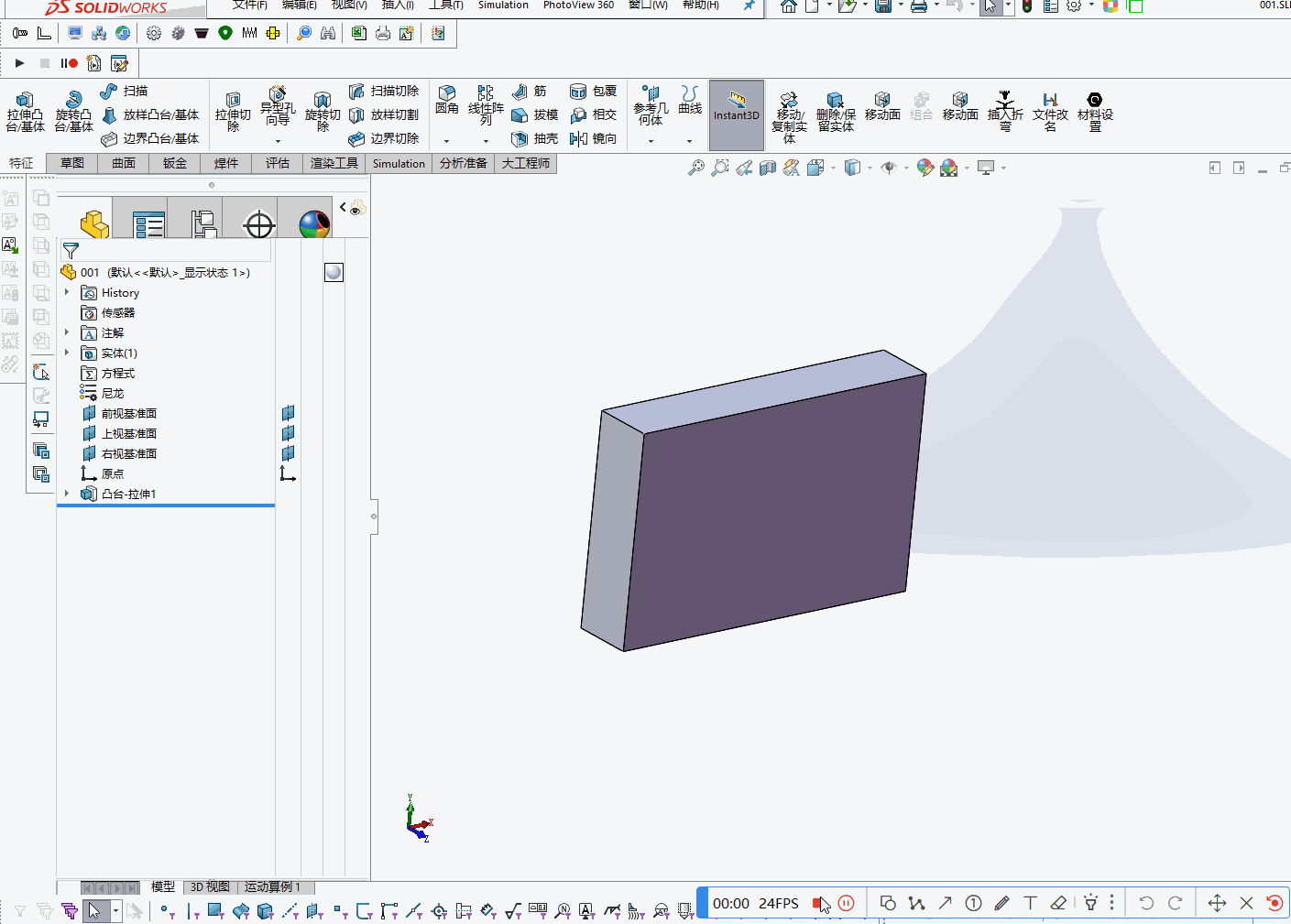Choose Boundary Boss/Base (边界凸台/基体)
This screenshot has width=1291, height=924.
pos(150,138)
